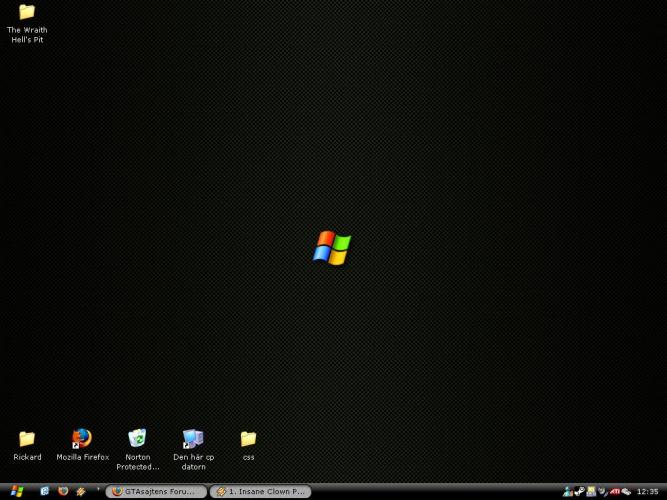Click the network connection tray icon

627,491
